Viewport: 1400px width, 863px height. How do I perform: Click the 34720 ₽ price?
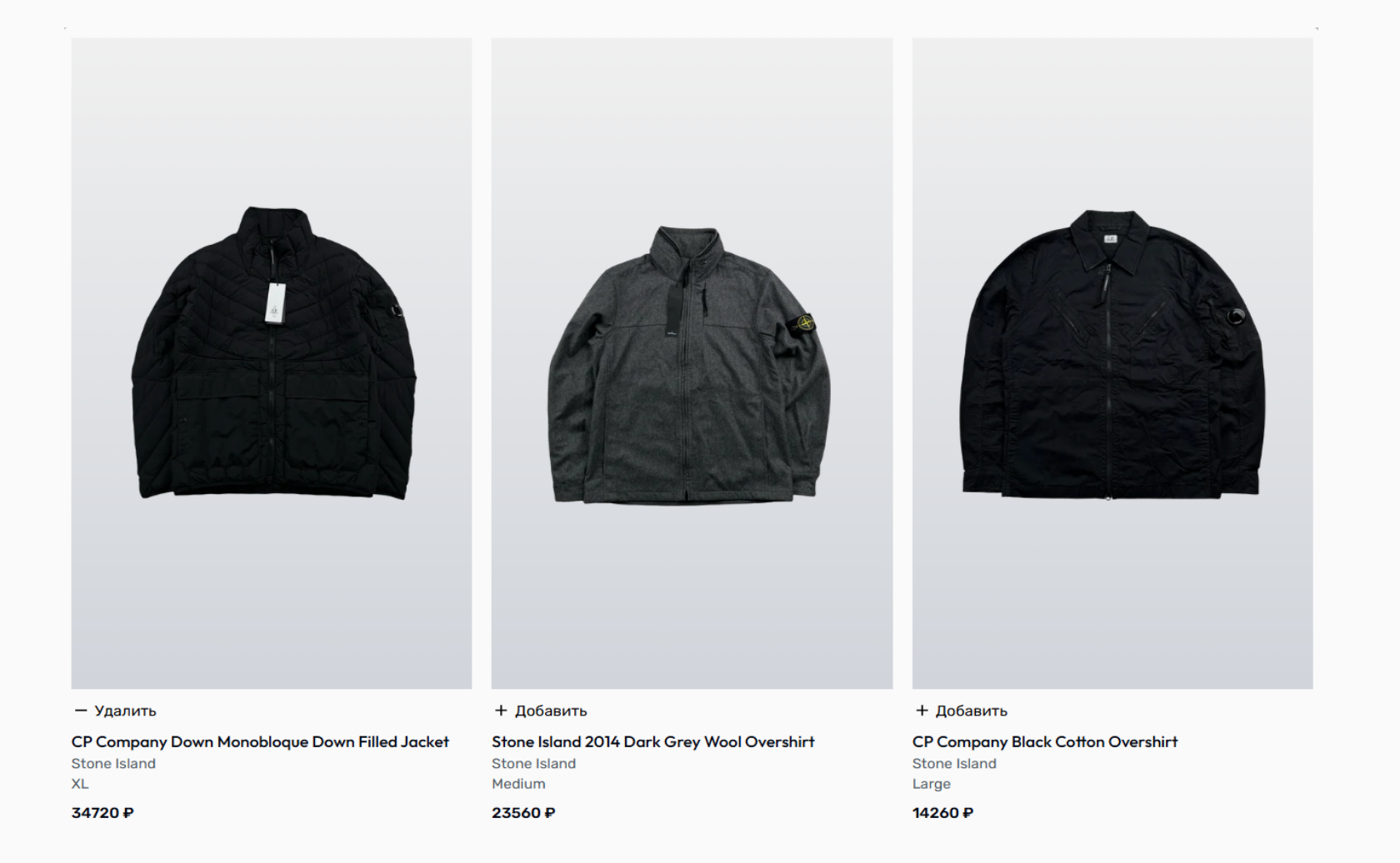[x=102, y=813]
